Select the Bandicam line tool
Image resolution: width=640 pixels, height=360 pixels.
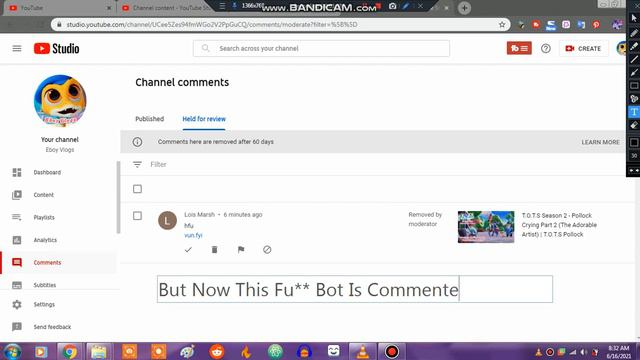[633, 60]
